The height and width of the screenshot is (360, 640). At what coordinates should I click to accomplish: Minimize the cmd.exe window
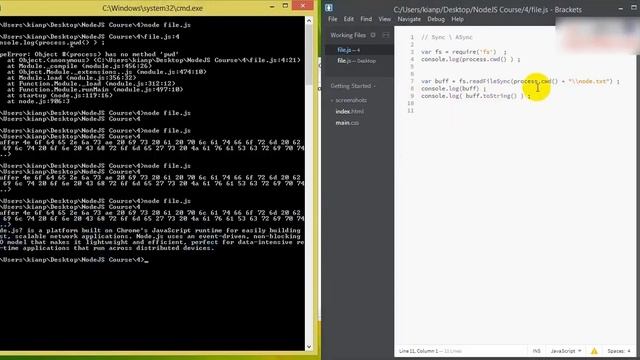pyautogui.click(x=272, y=6)
